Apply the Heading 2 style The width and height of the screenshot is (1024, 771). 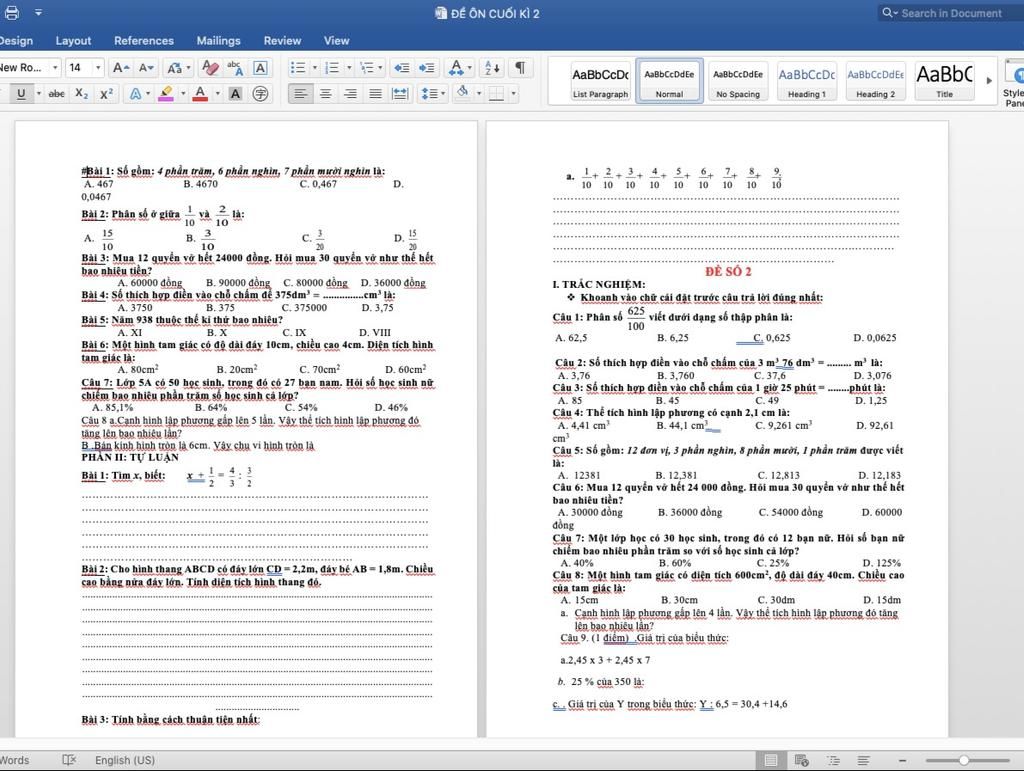(x=875, y=82)
